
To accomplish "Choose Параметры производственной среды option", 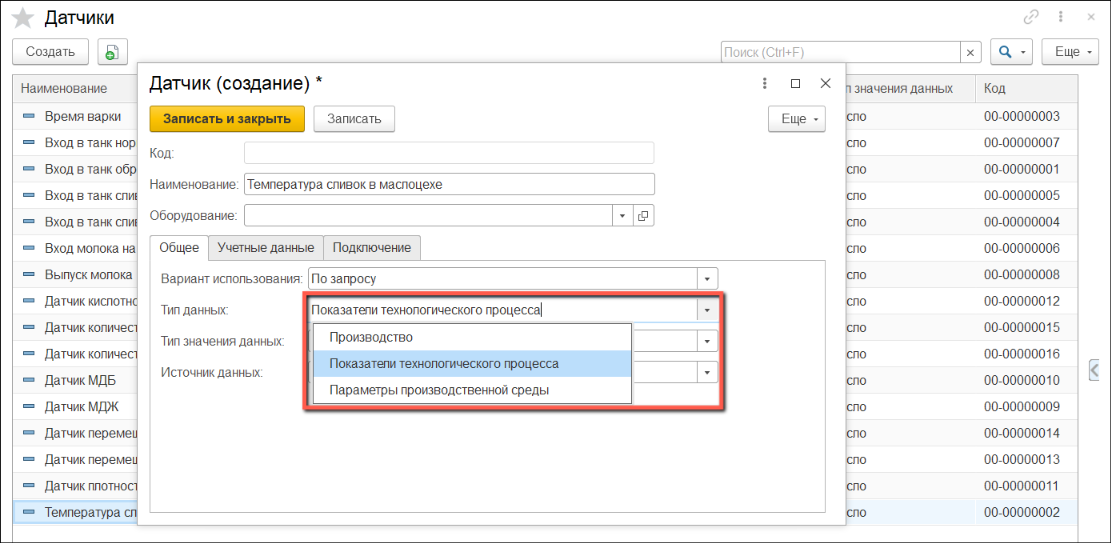I will [x=439, y=390].
